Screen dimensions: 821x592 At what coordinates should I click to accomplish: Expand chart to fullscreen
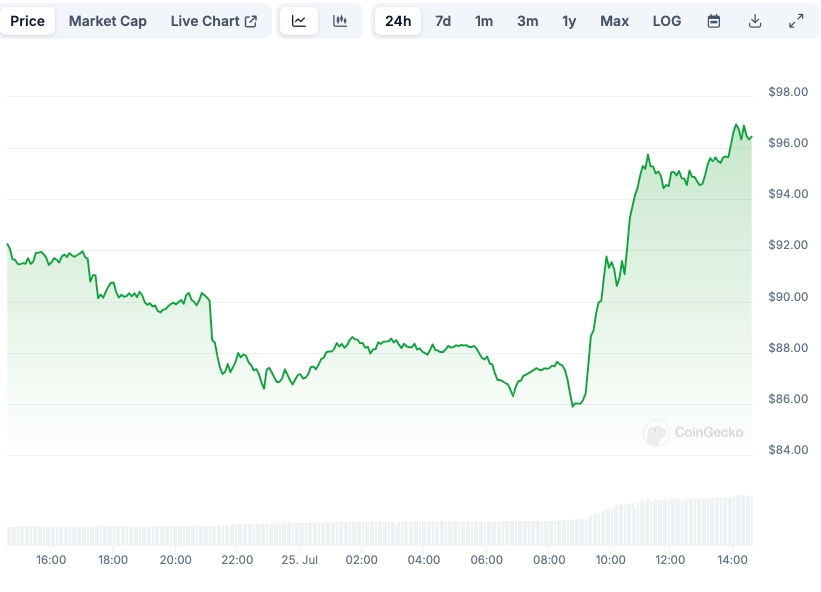click(x=796, y=21)
